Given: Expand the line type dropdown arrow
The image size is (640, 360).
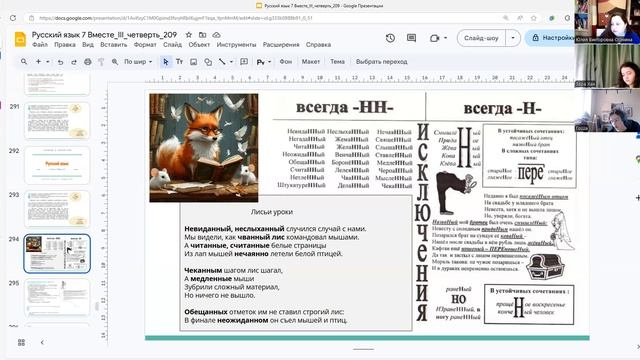Looking at the screenshot, I should click(231, 62).
